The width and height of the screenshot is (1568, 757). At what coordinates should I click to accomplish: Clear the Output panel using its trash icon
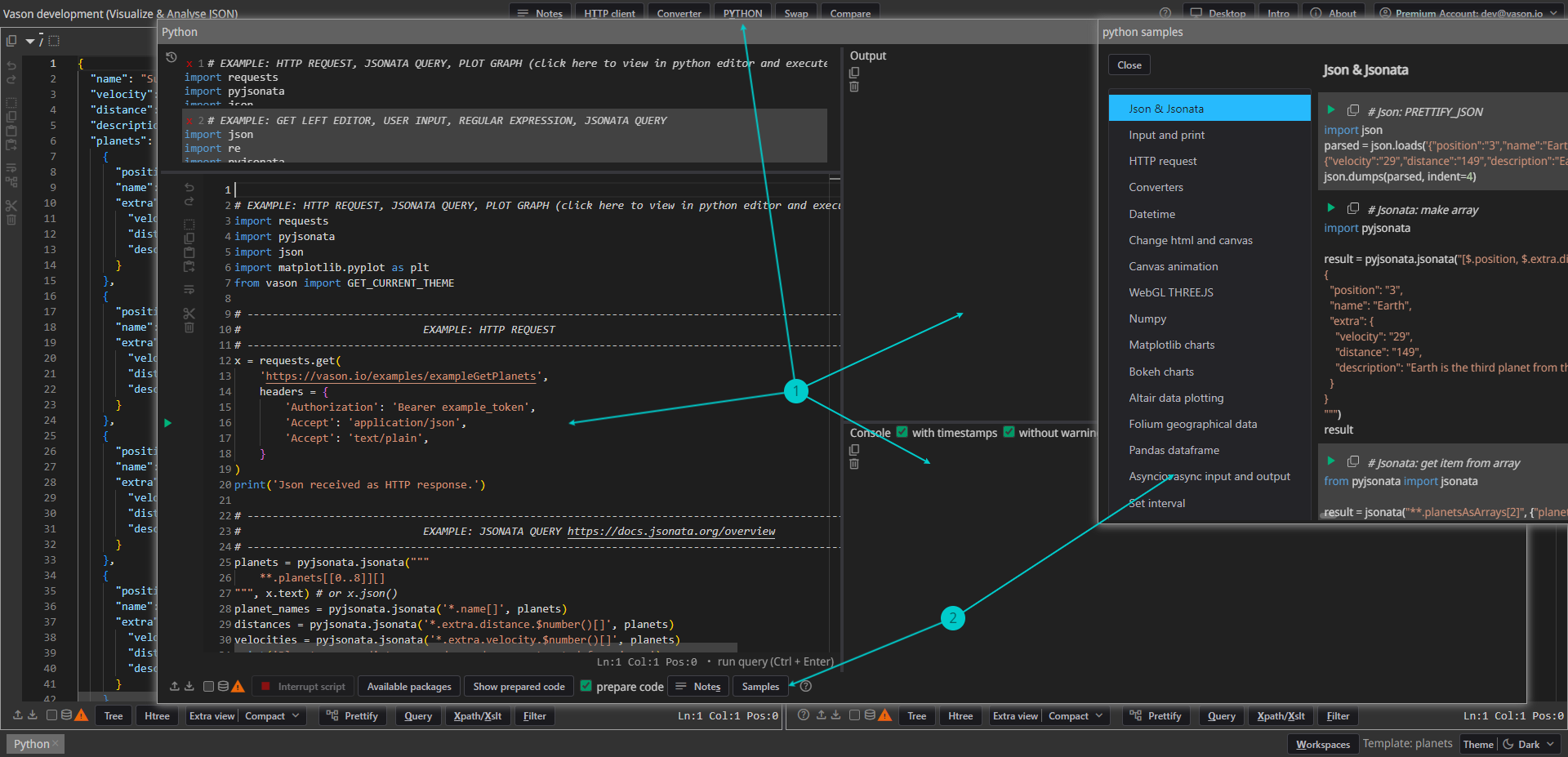(854, 87)
